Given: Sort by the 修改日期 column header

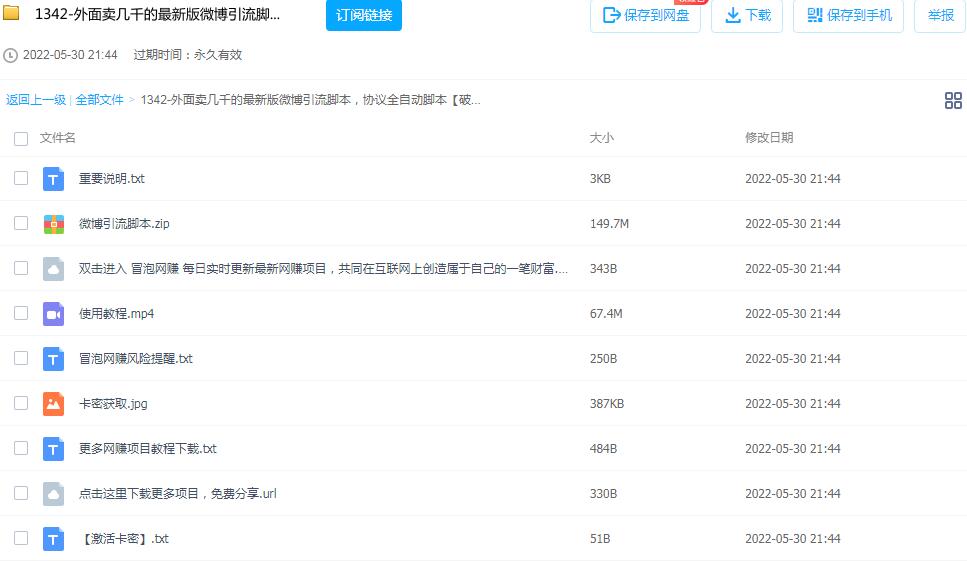Looking at the screenshot, I should point(769,138).
